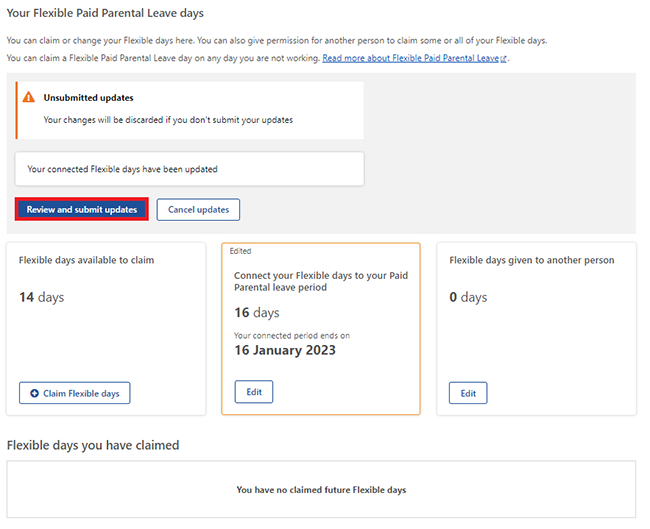
Task: Click the no claimed future Flexible days message
Action: pos(321,490)
